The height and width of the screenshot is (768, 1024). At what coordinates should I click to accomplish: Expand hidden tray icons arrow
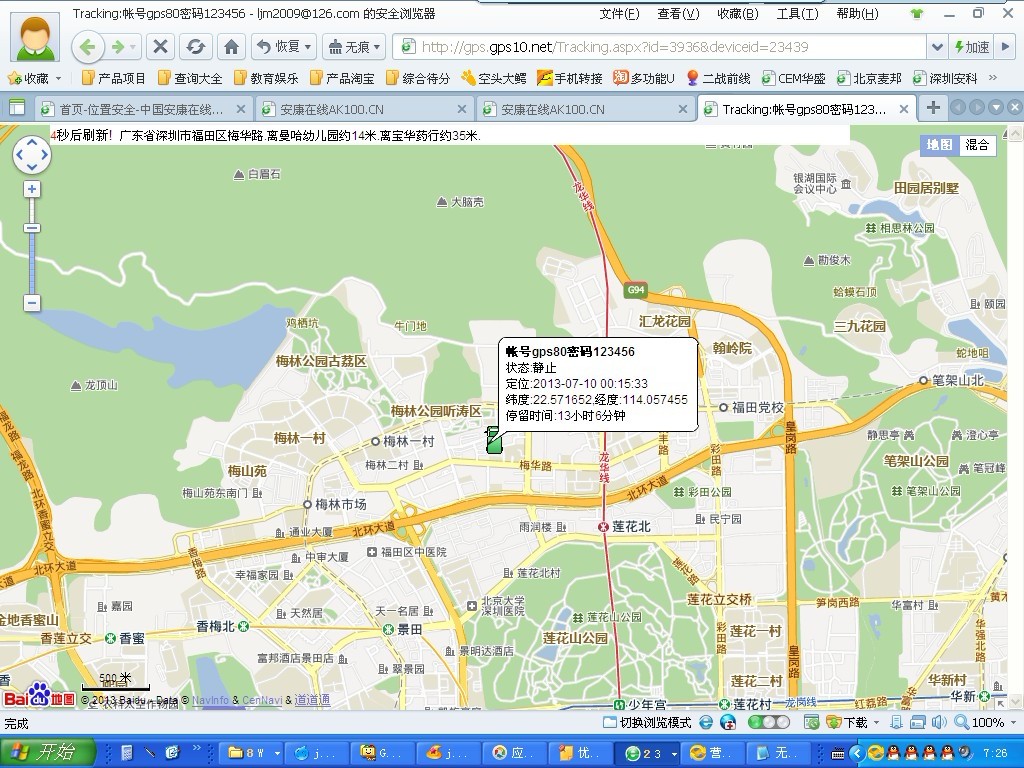tap(857, 753)
